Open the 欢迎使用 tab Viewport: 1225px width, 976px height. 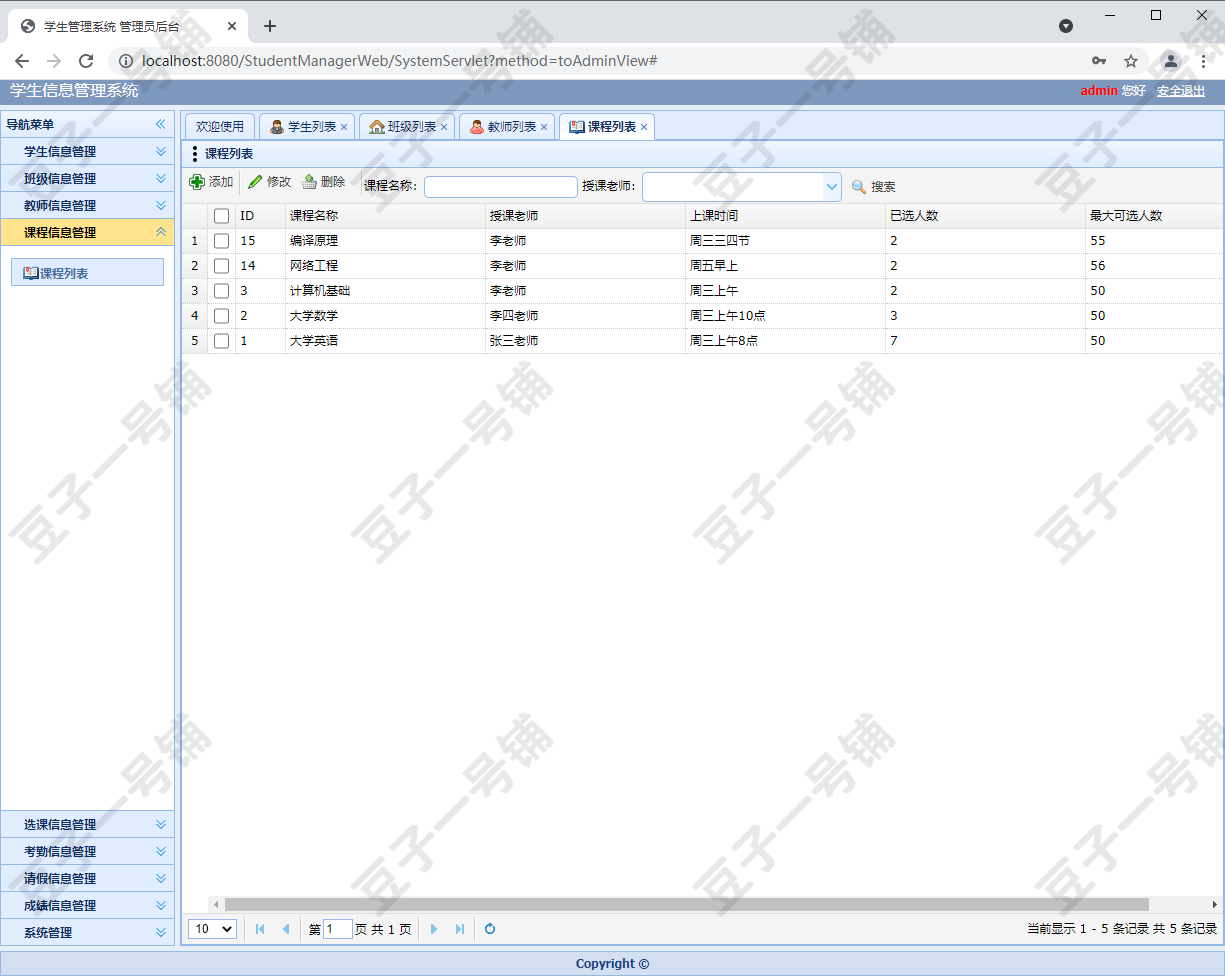pos(219,126)
